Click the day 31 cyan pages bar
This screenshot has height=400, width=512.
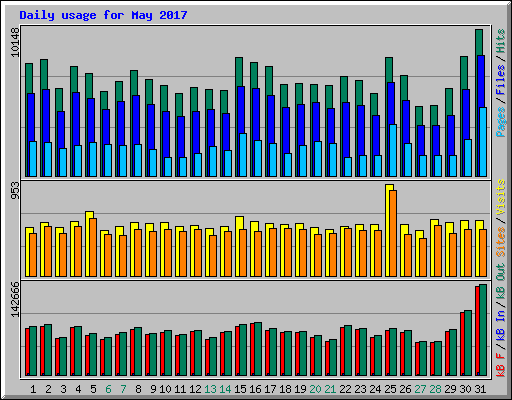click(x=483, y=142)
